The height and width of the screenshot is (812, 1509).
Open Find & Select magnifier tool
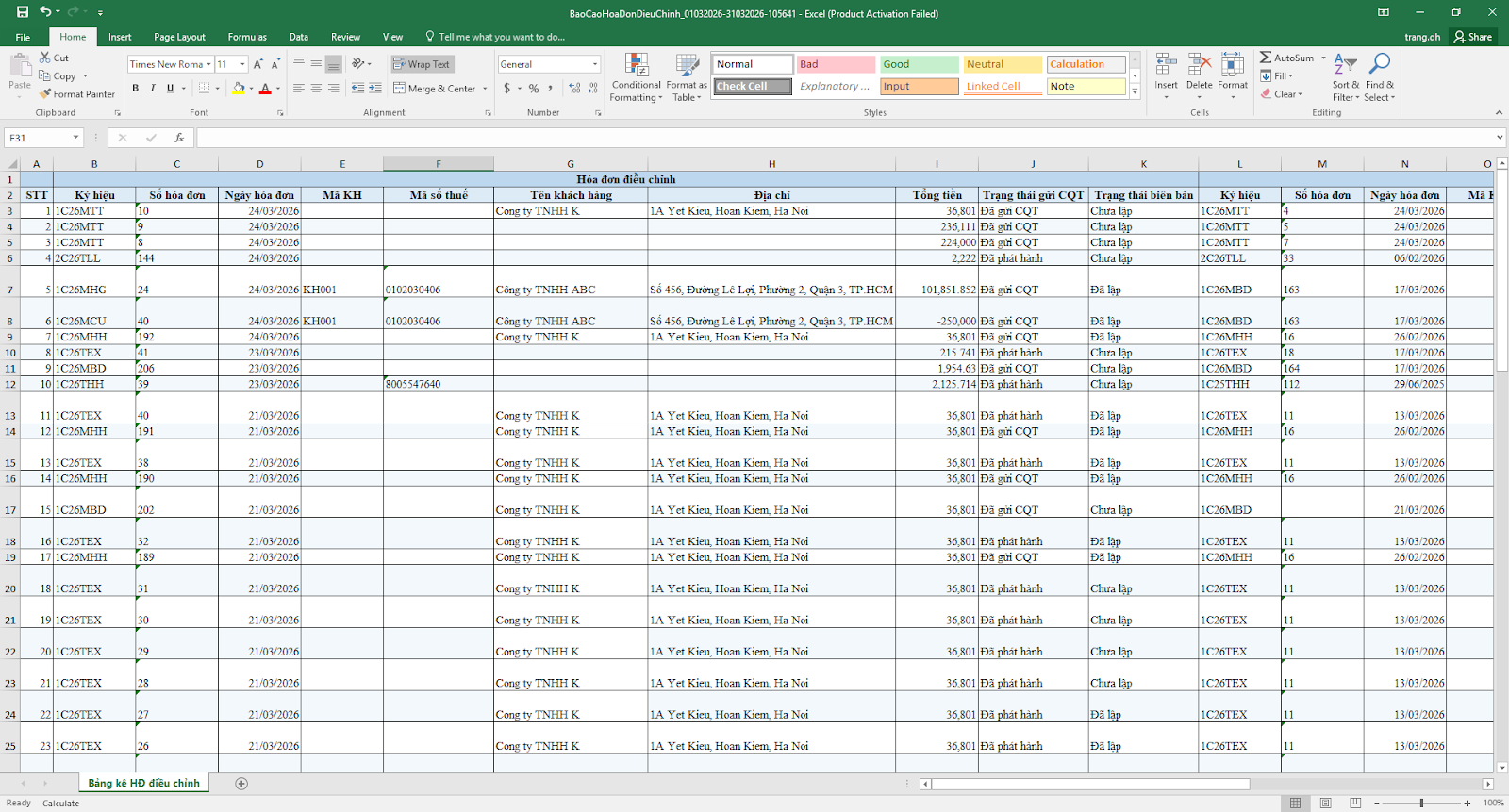(x=1379, y=77)
